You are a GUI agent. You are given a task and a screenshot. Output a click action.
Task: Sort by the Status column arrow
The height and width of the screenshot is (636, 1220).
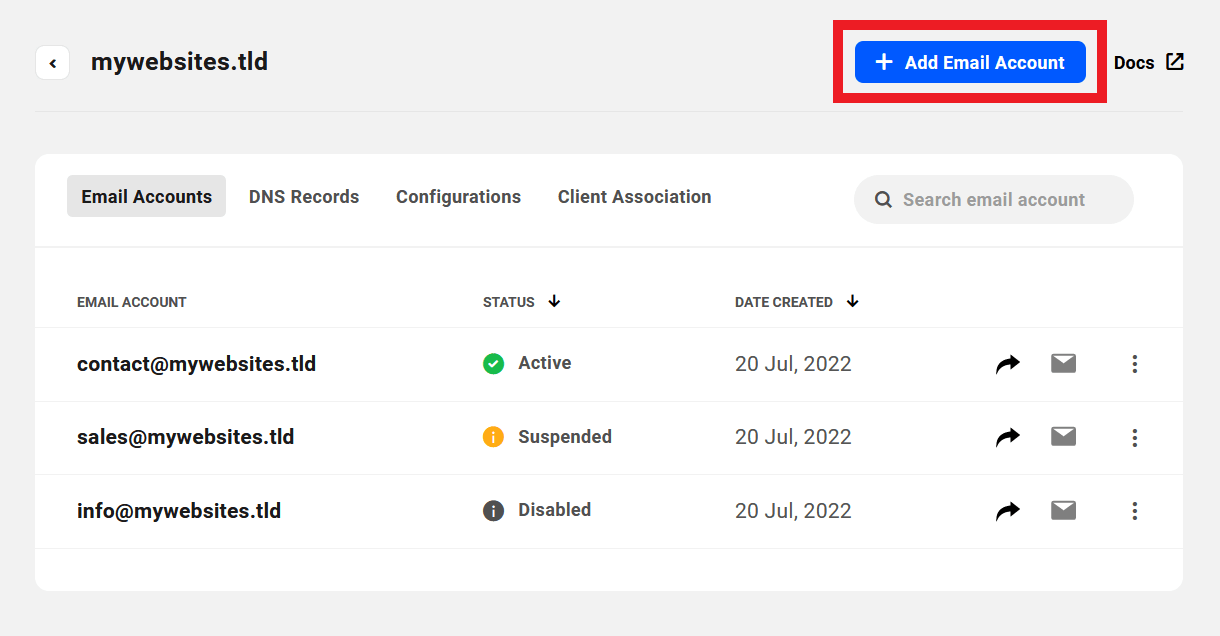point(554,301)
